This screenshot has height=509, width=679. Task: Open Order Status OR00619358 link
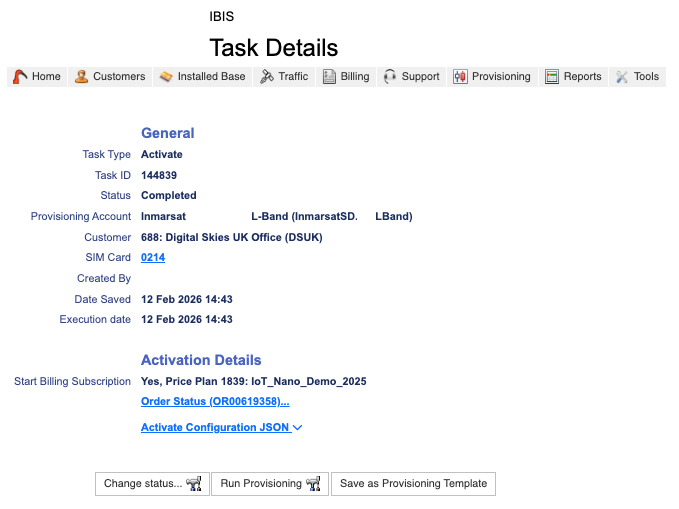215,402
